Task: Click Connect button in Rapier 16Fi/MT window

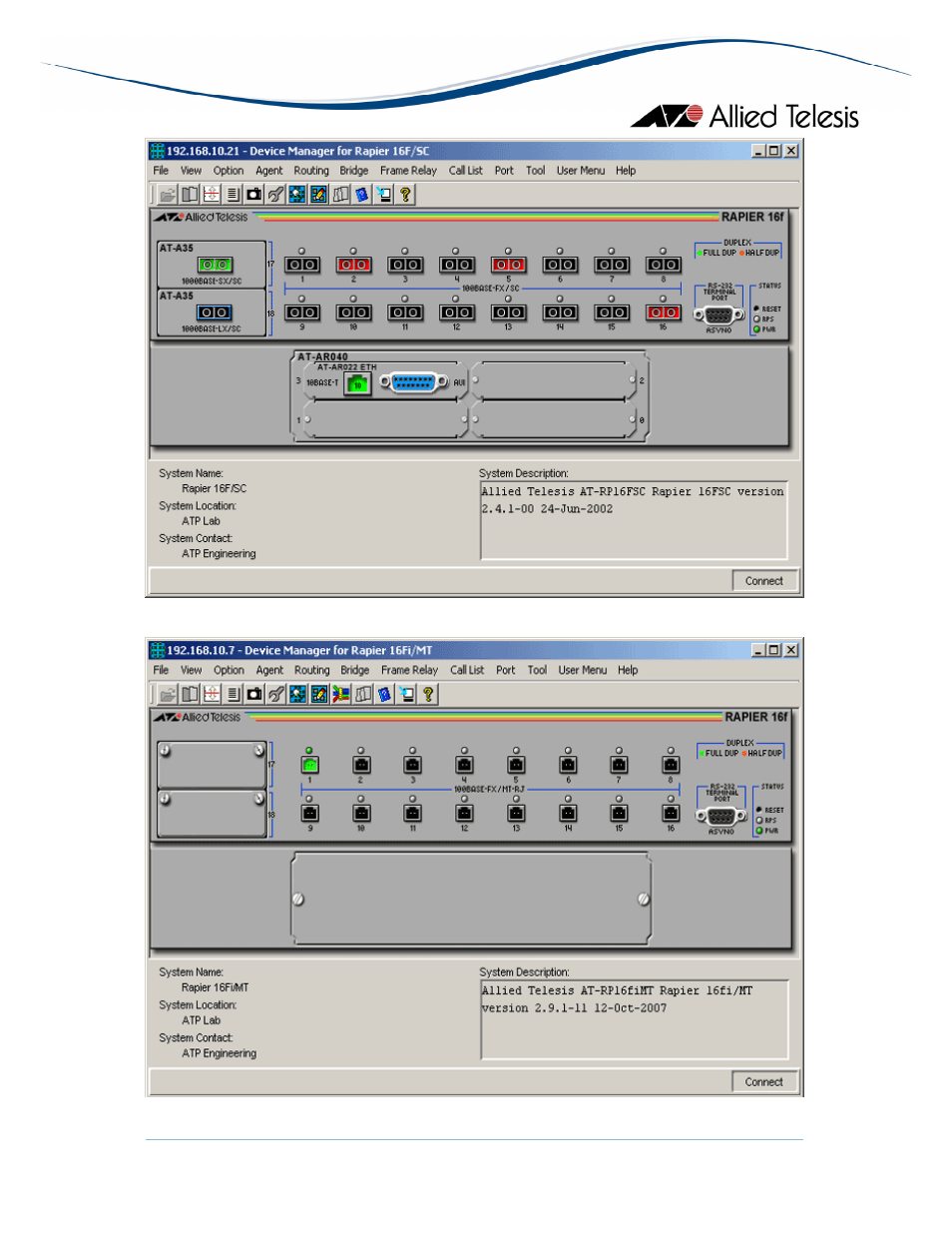Action: pos(764,1081)
